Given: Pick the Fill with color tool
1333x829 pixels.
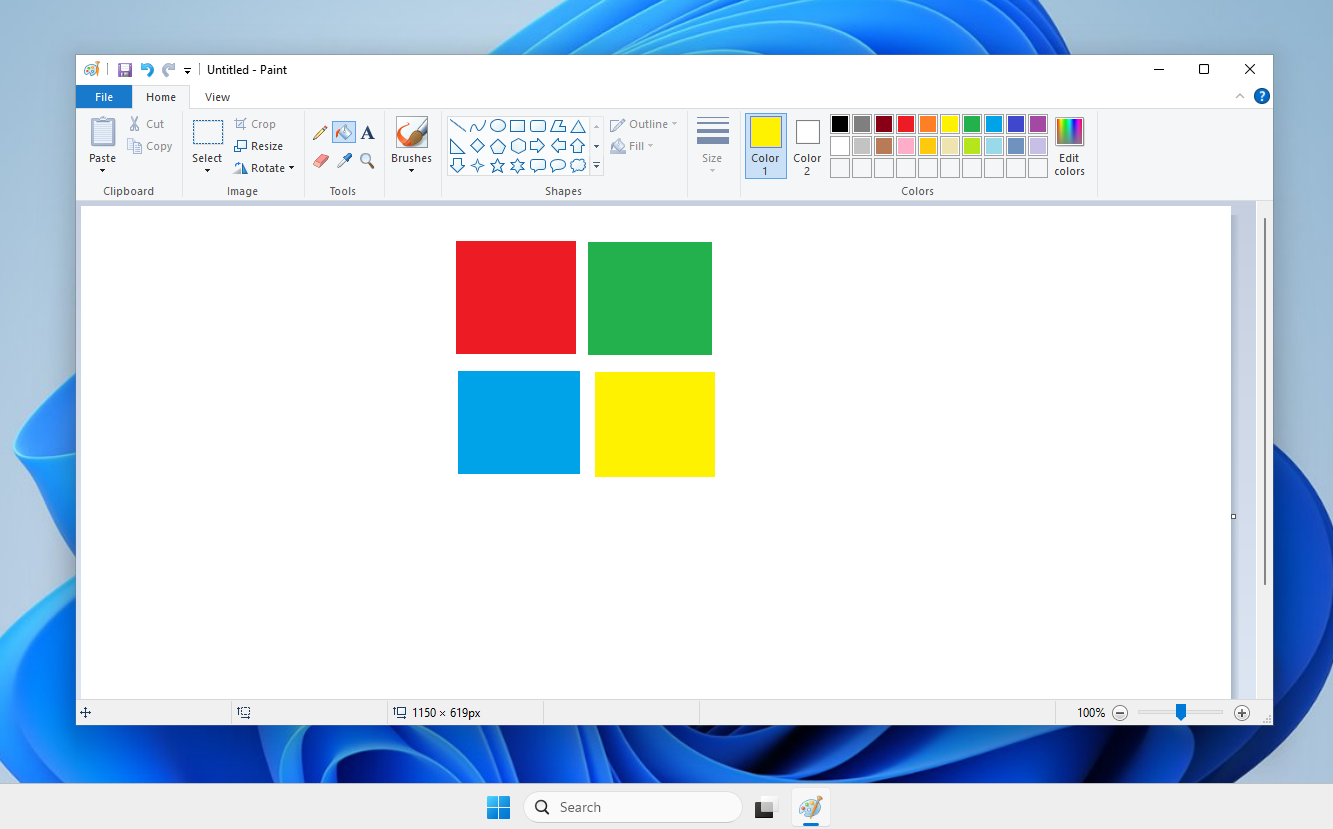Looking at the screenshot, I should coord(342,131).
